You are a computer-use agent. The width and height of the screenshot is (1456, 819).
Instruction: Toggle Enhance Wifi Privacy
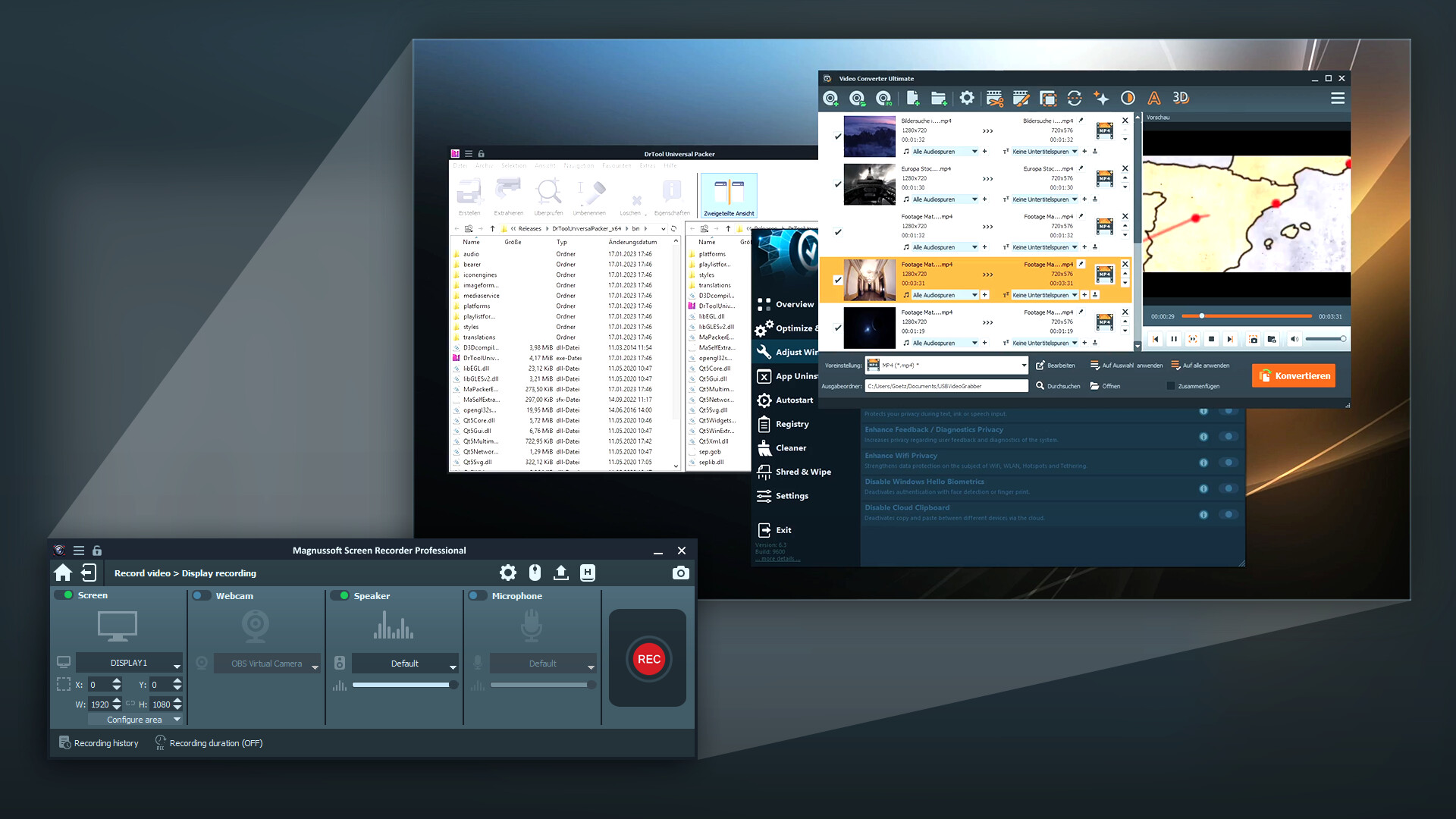click(x=1229, y=462)
